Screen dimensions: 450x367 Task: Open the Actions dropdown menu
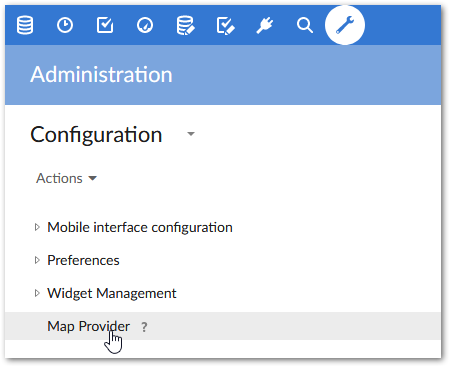point(66,178)
